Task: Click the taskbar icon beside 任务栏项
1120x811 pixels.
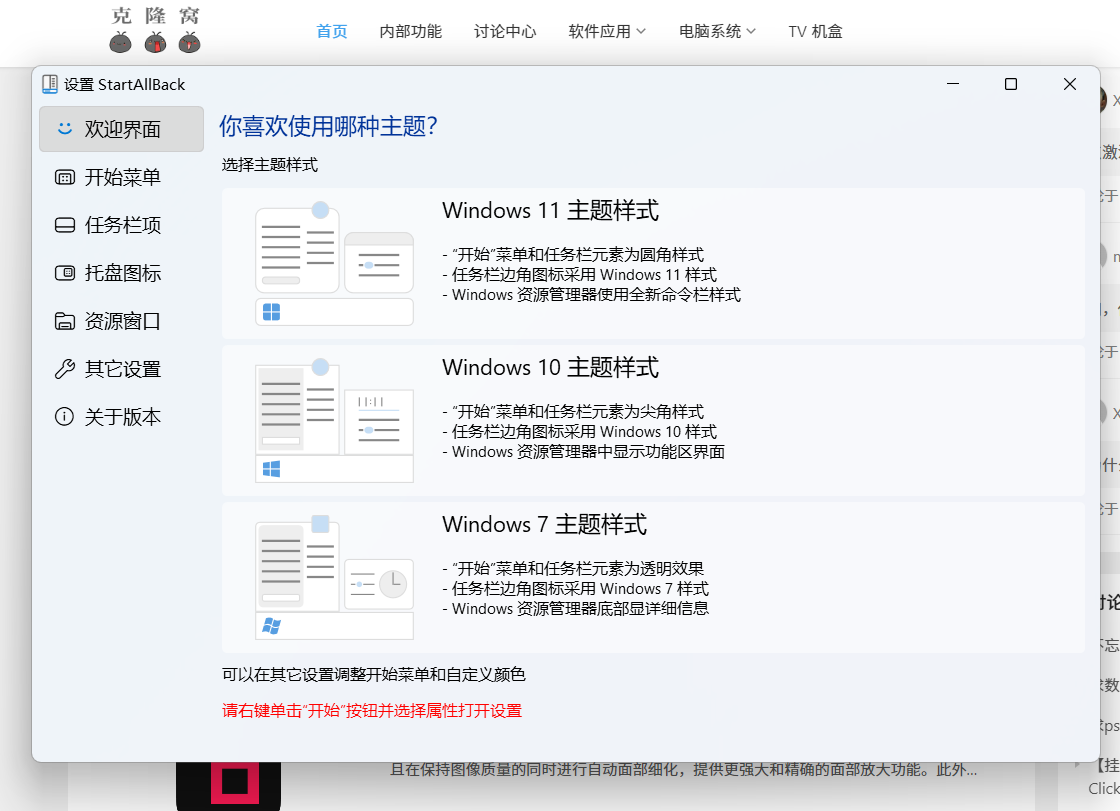Action: pyautogui.click(x=64, y=225)
